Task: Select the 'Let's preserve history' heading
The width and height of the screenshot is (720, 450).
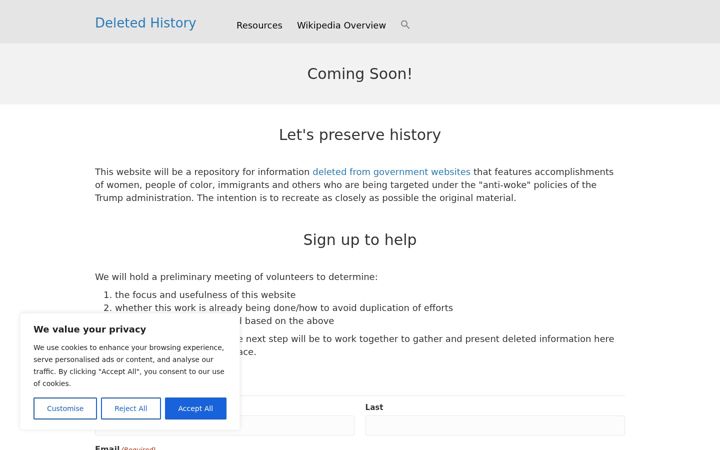Action: [x=360, y=135]
